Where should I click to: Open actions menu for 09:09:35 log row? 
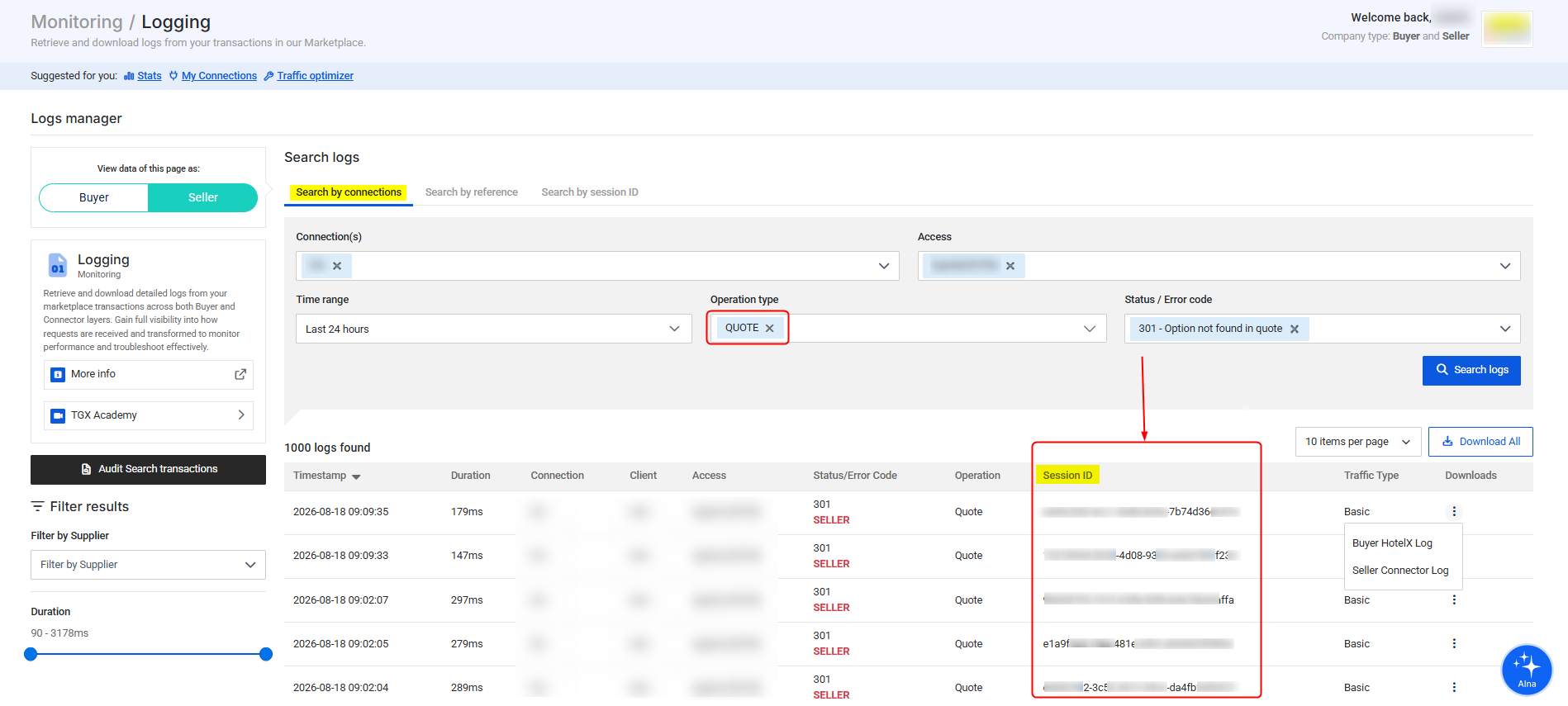point(1454,512)
